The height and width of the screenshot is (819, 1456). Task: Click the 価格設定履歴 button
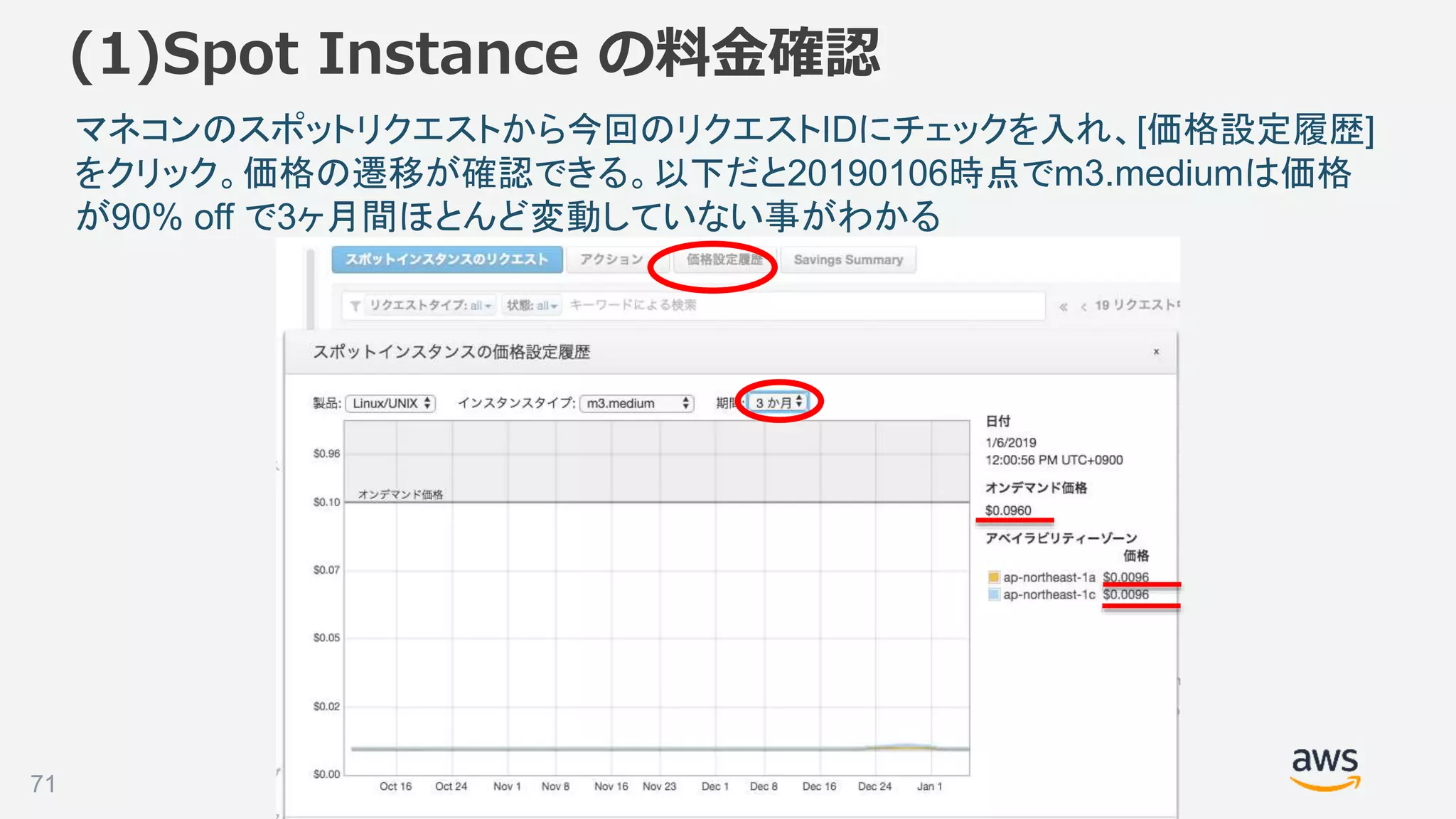[724, 260]
